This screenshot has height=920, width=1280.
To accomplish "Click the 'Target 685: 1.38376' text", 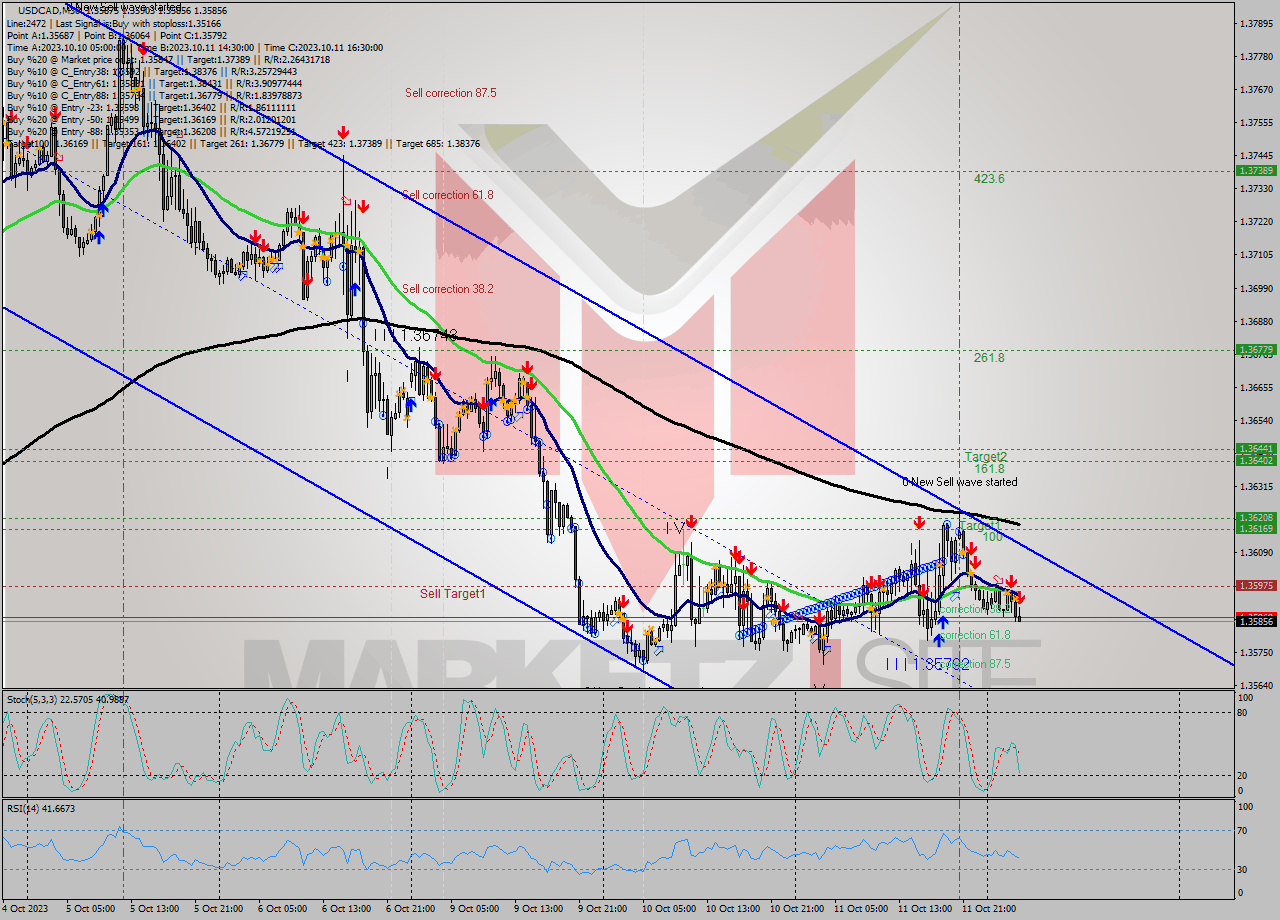I will pos(438,144).
